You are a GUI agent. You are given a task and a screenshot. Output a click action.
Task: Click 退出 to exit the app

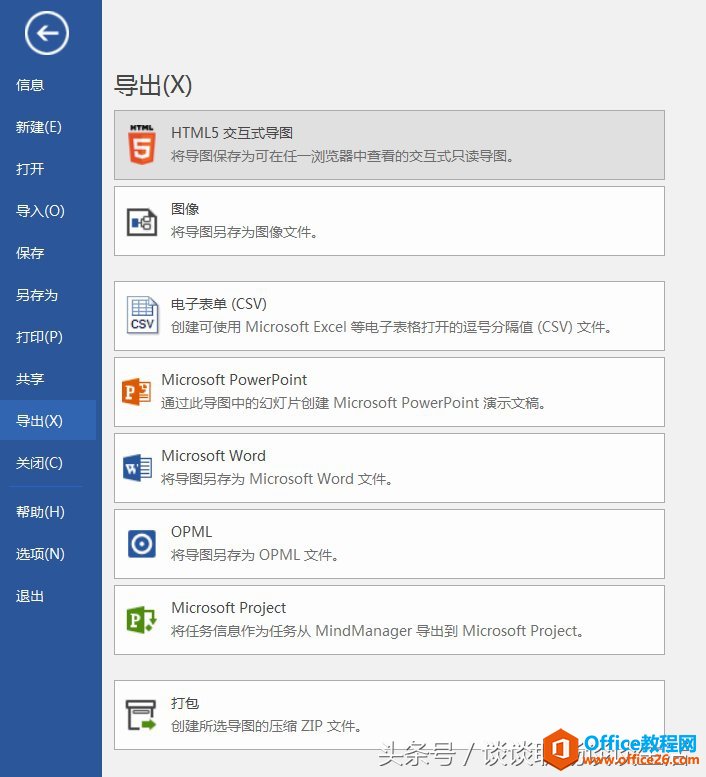(30, 596)
